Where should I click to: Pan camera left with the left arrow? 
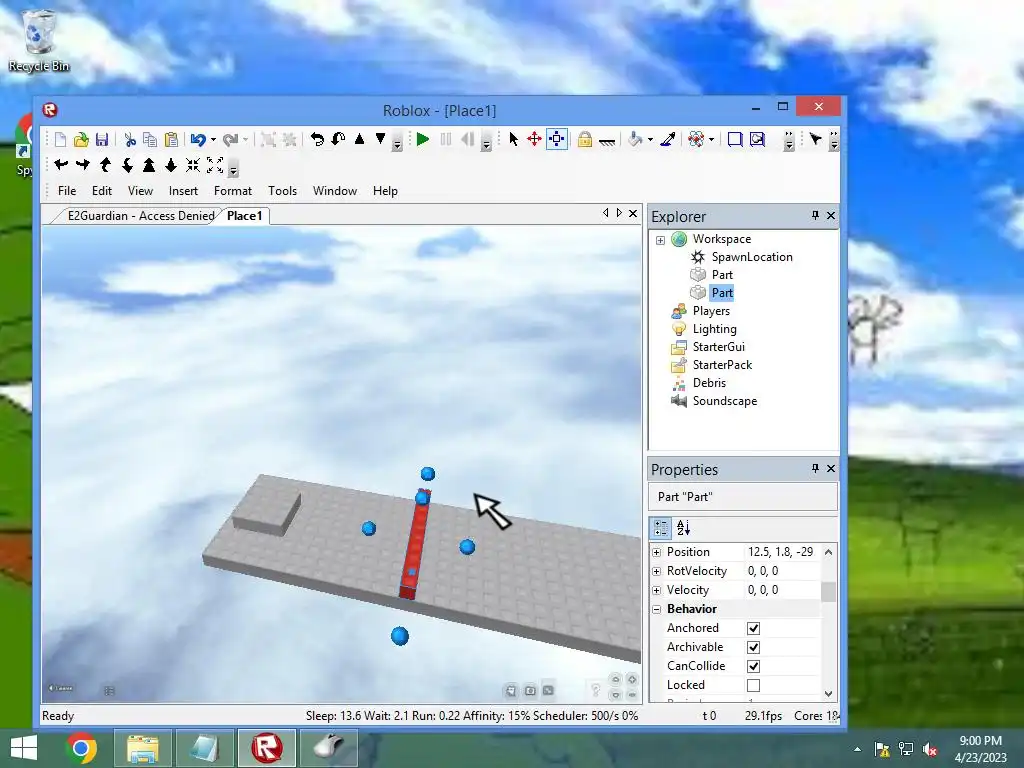point(61,165)
